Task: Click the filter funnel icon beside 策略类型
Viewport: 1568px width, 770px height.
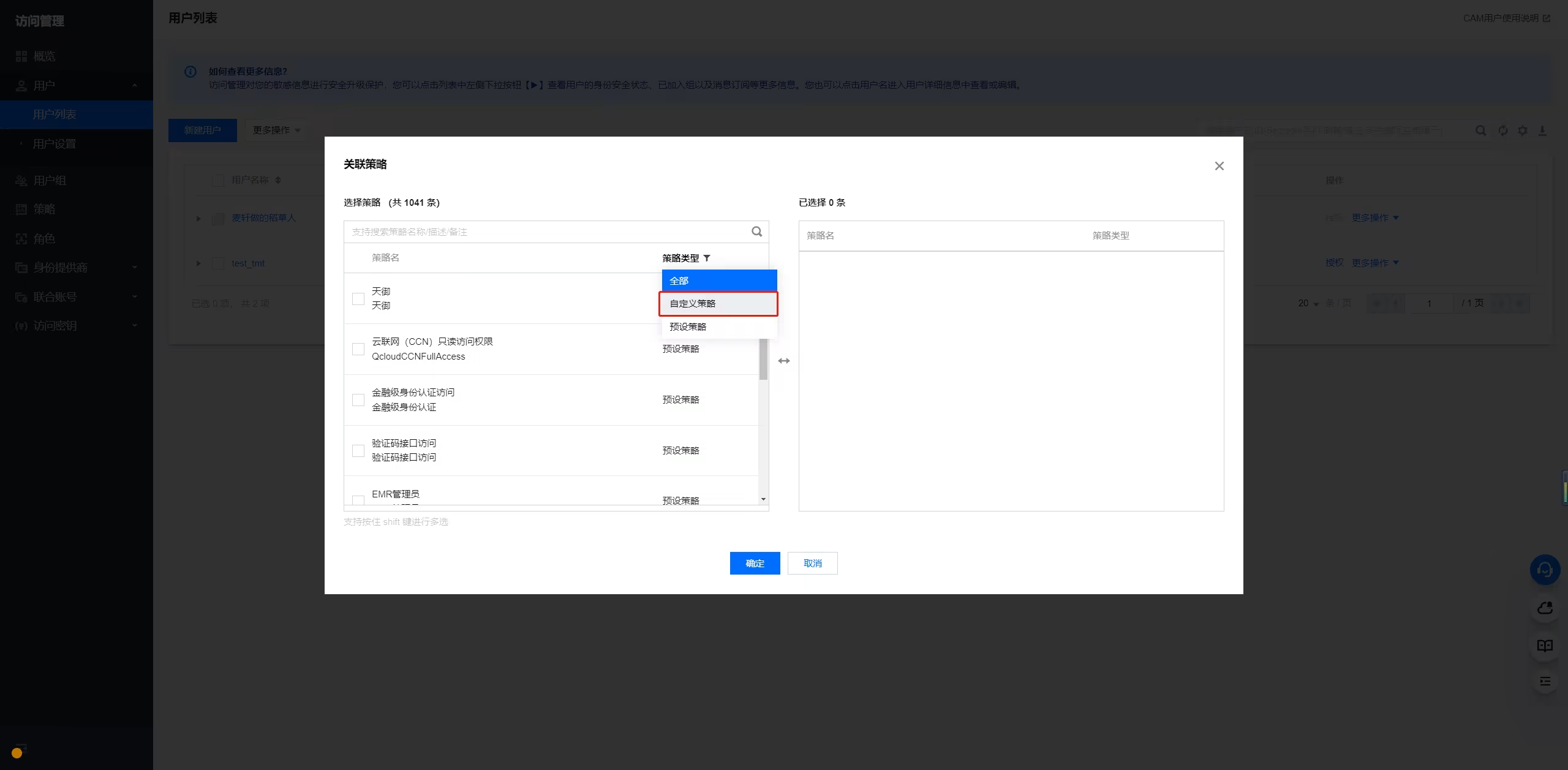Action: click(707, 258)
